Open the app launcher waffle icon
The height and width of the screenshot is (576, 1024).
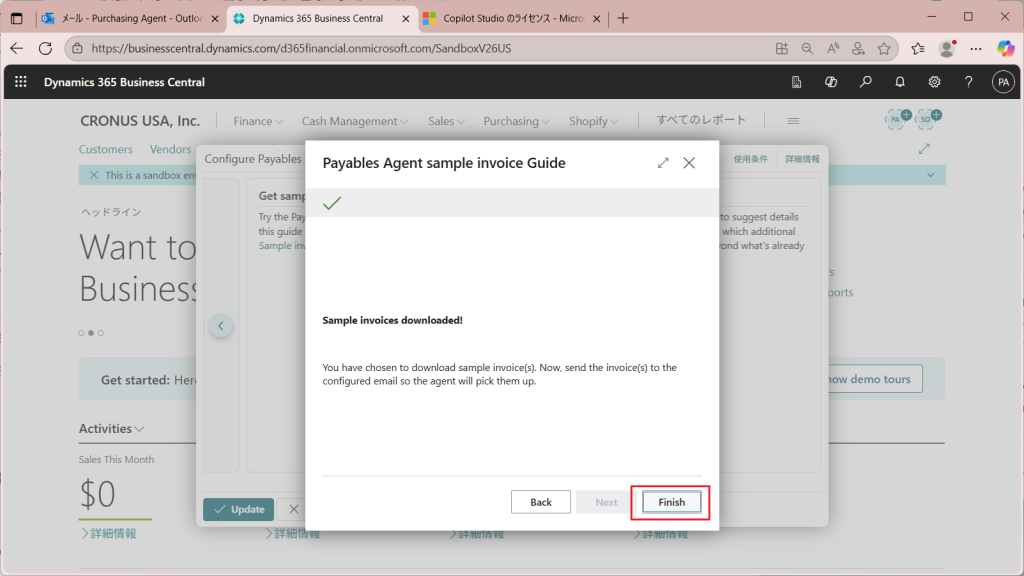click(21, 82)
